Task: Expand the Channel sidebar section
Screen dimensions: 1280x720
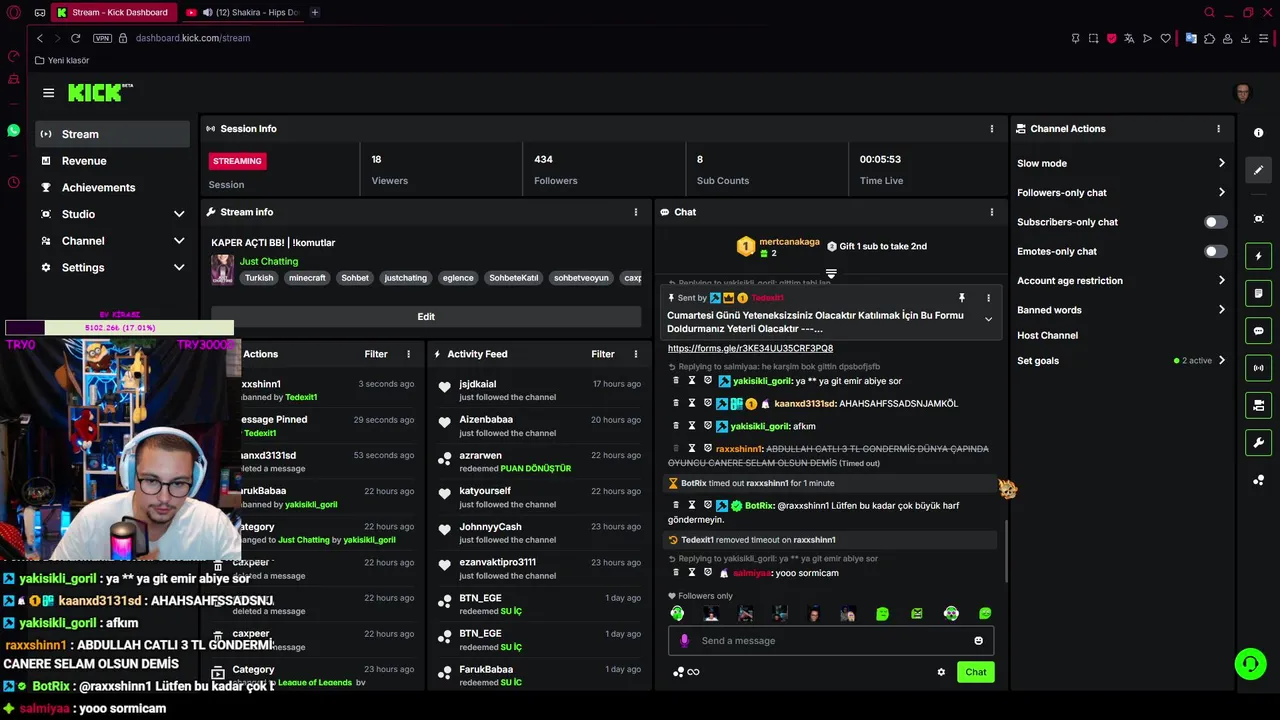Action: pos(112,241)
